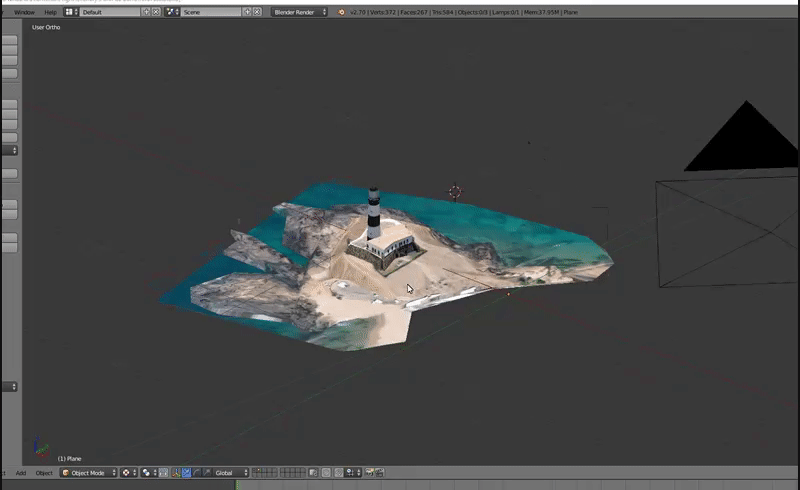Open the Add menu in 3D view header
The height and width of the screenshot is (490, 800).
[x=21, y=473]
